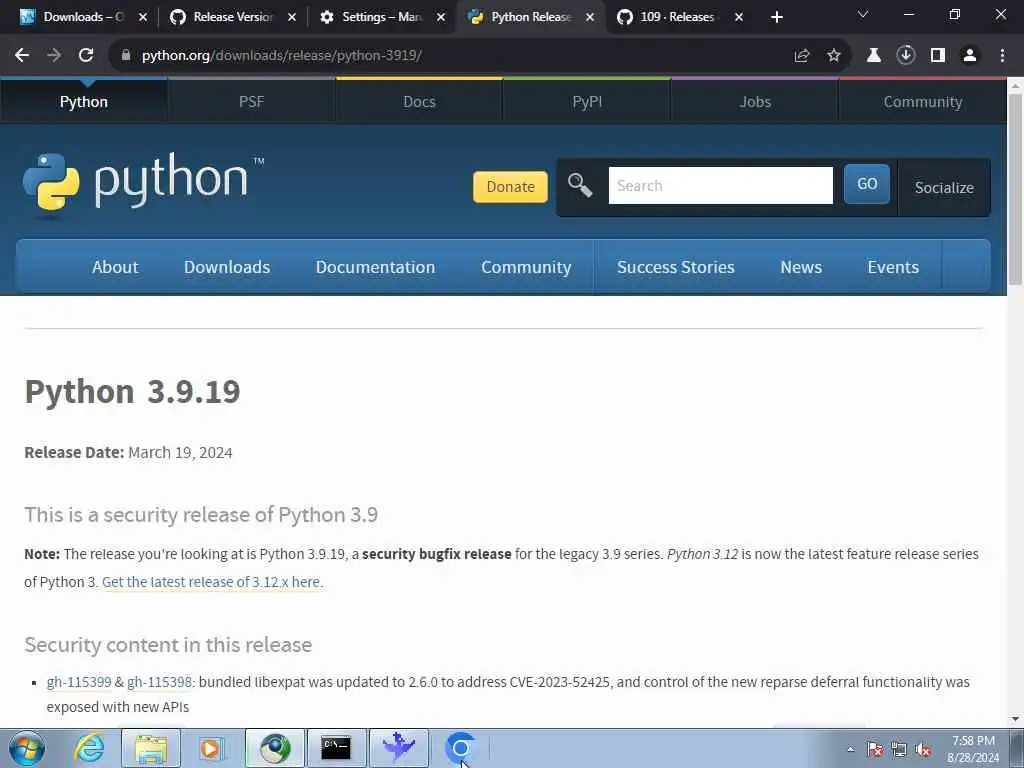Close the Downloads tab
Viewport: 1024px width, 768px height.
[x=143, y=18]
